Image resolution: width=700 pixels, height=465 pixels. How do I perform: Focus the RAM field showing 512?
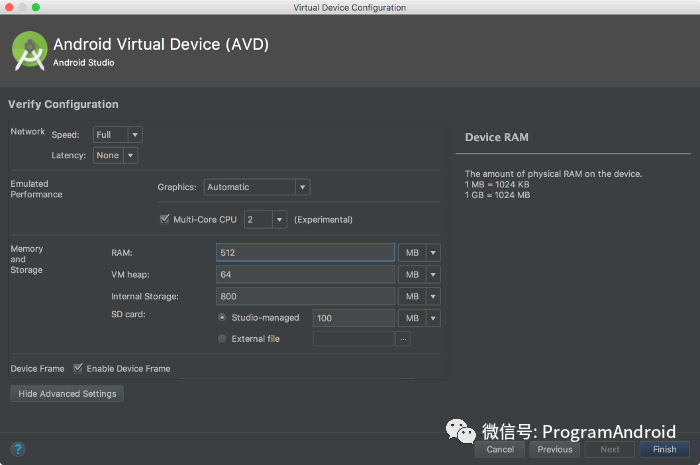(305, 253)
